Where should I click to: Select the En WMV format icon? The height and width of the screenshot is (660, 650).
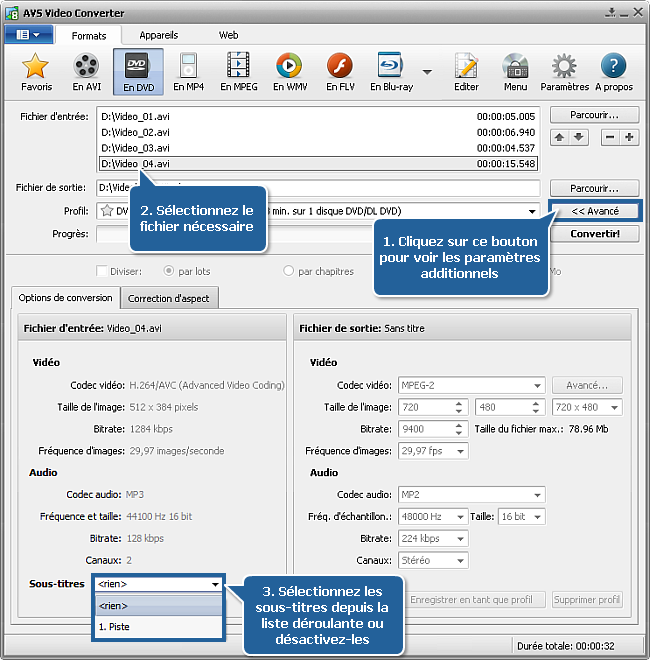point(290,72)
